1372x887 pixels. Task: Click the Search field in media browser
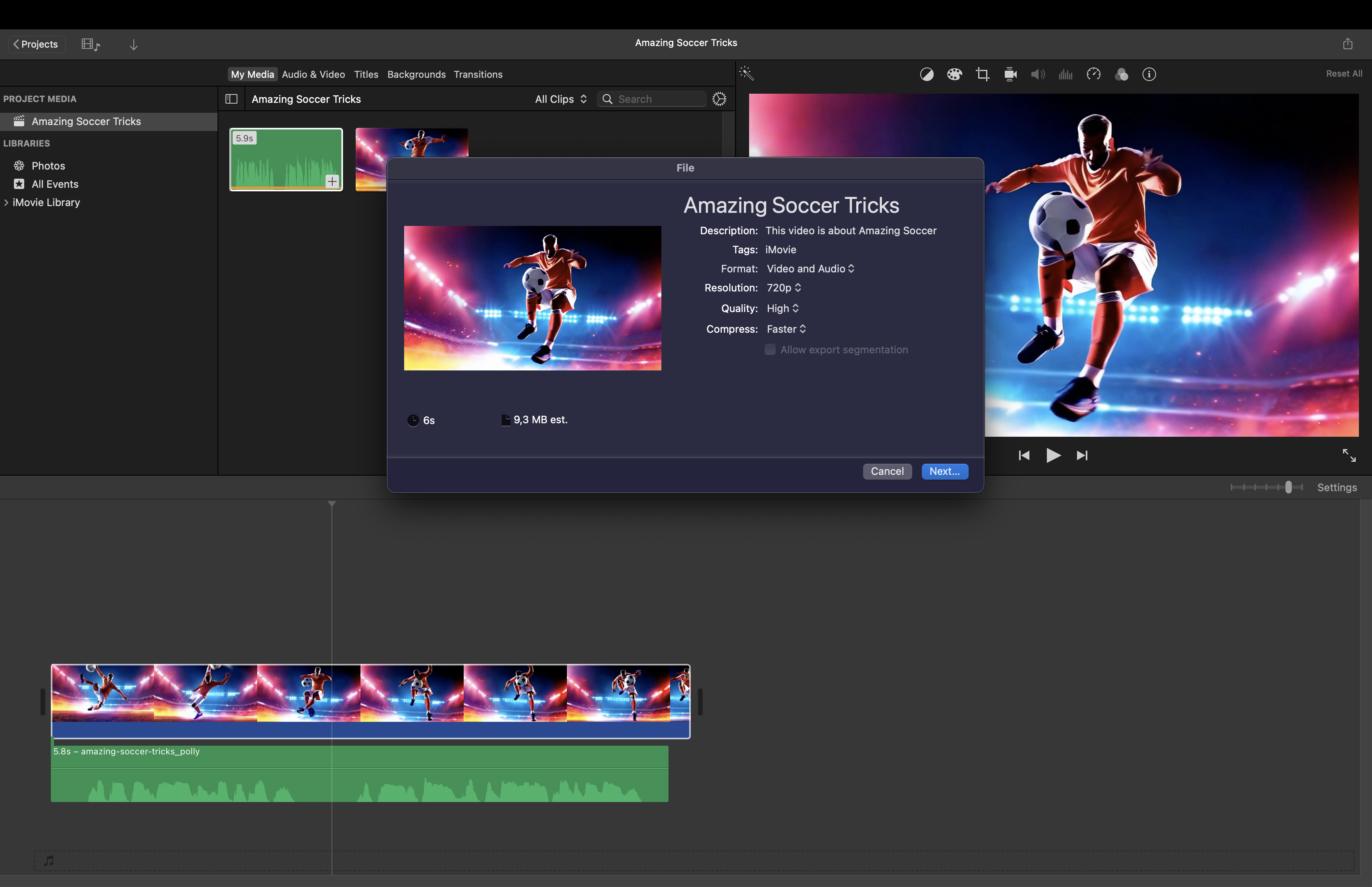point(652,99)
